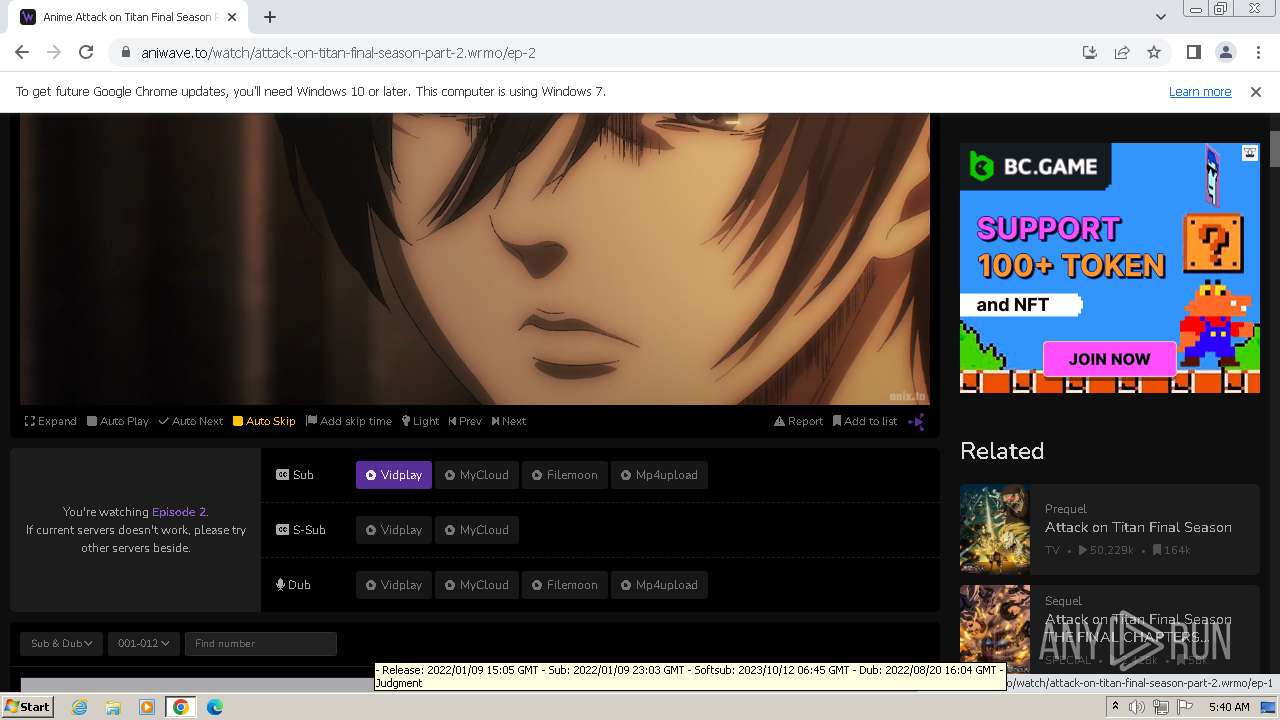Open Chrome's three-dot menu
1280x720 pixels.
1257,53
